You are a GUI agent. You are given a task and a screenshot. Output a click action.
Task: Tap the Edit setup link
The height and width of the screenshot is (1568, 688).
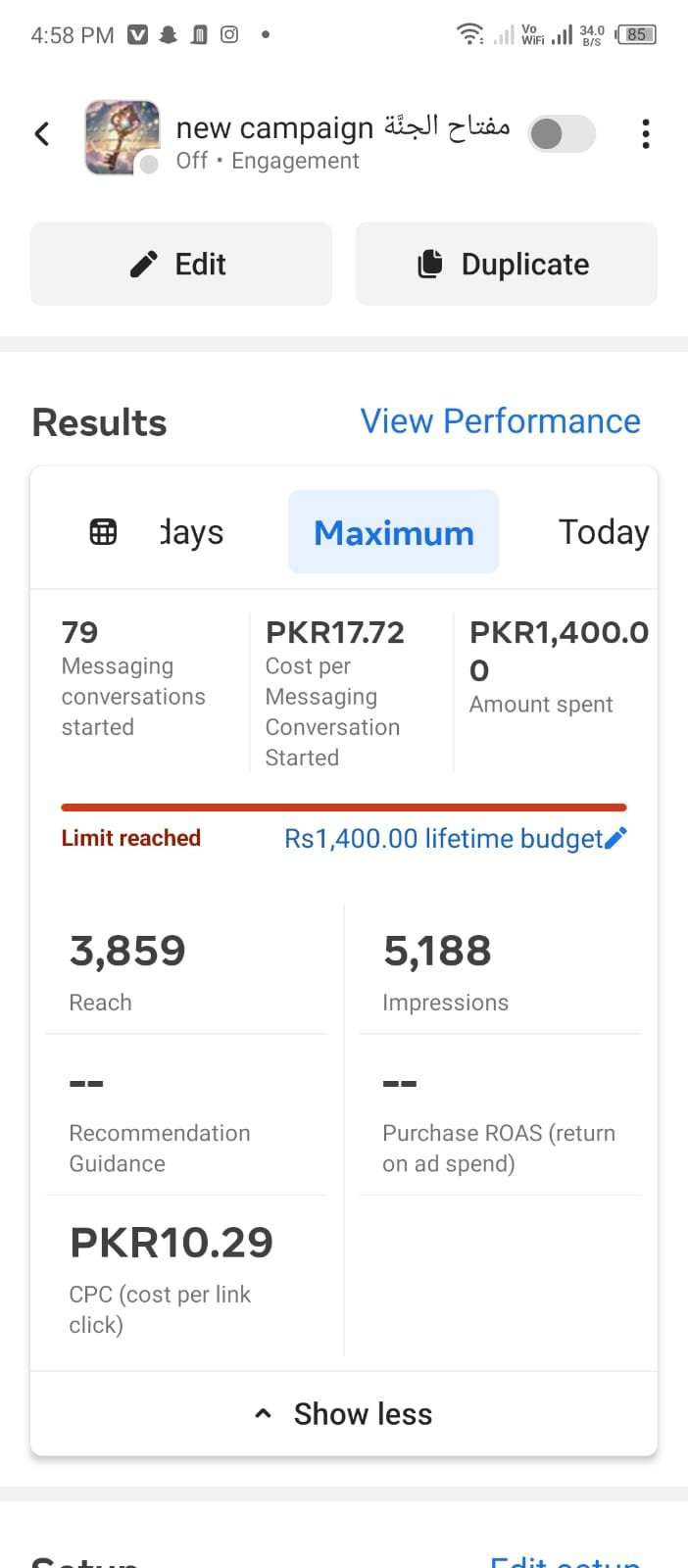565,1560
